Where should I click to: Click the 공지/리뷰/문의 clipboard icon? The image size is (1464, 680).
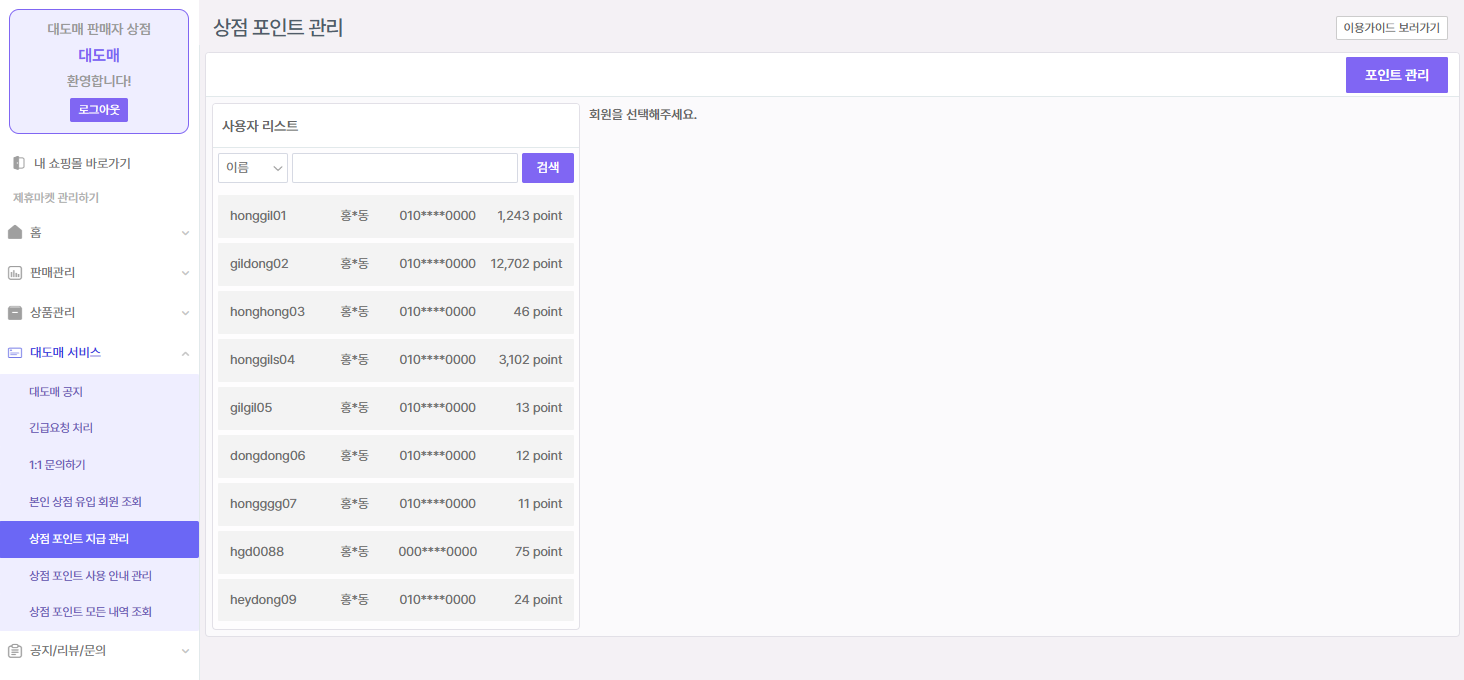pos(15,650)
